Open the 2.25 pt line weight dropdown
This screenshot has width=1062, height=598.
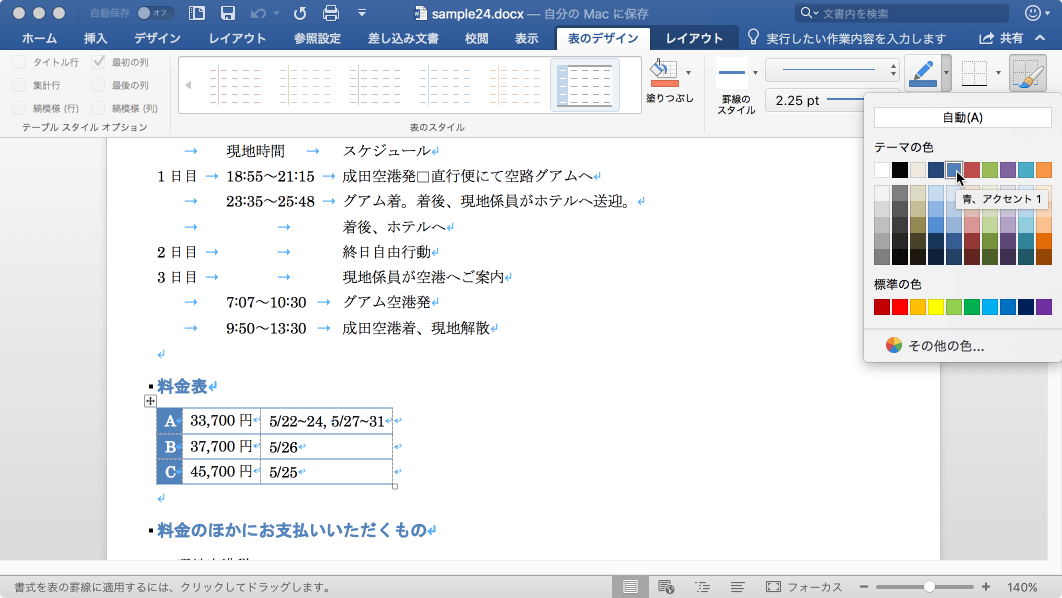[815, 100]
